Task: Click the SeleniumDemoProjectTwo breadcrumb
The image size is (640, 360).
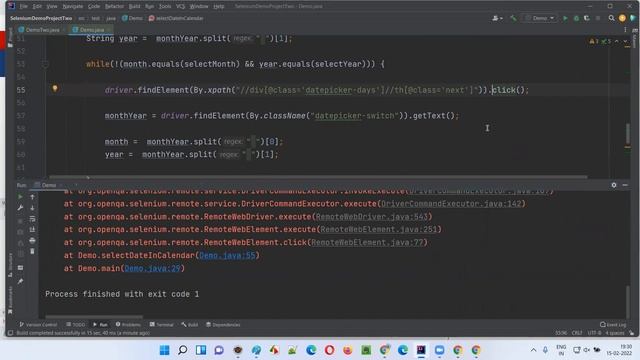Action: 41,18
